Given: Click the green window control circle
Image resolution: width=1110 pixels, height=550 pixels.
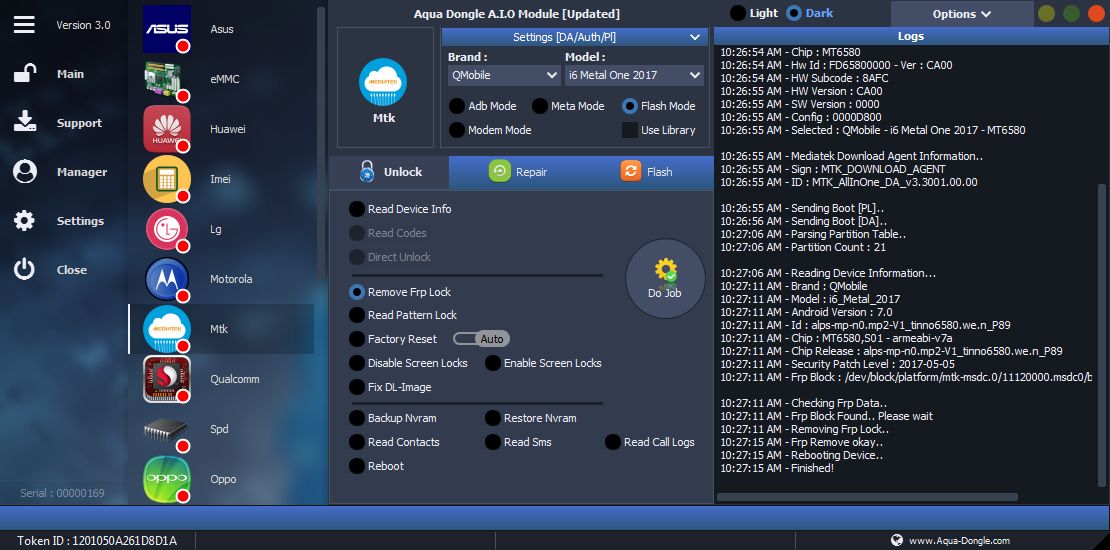Looking at the screenshot, I should (1072, 13).
